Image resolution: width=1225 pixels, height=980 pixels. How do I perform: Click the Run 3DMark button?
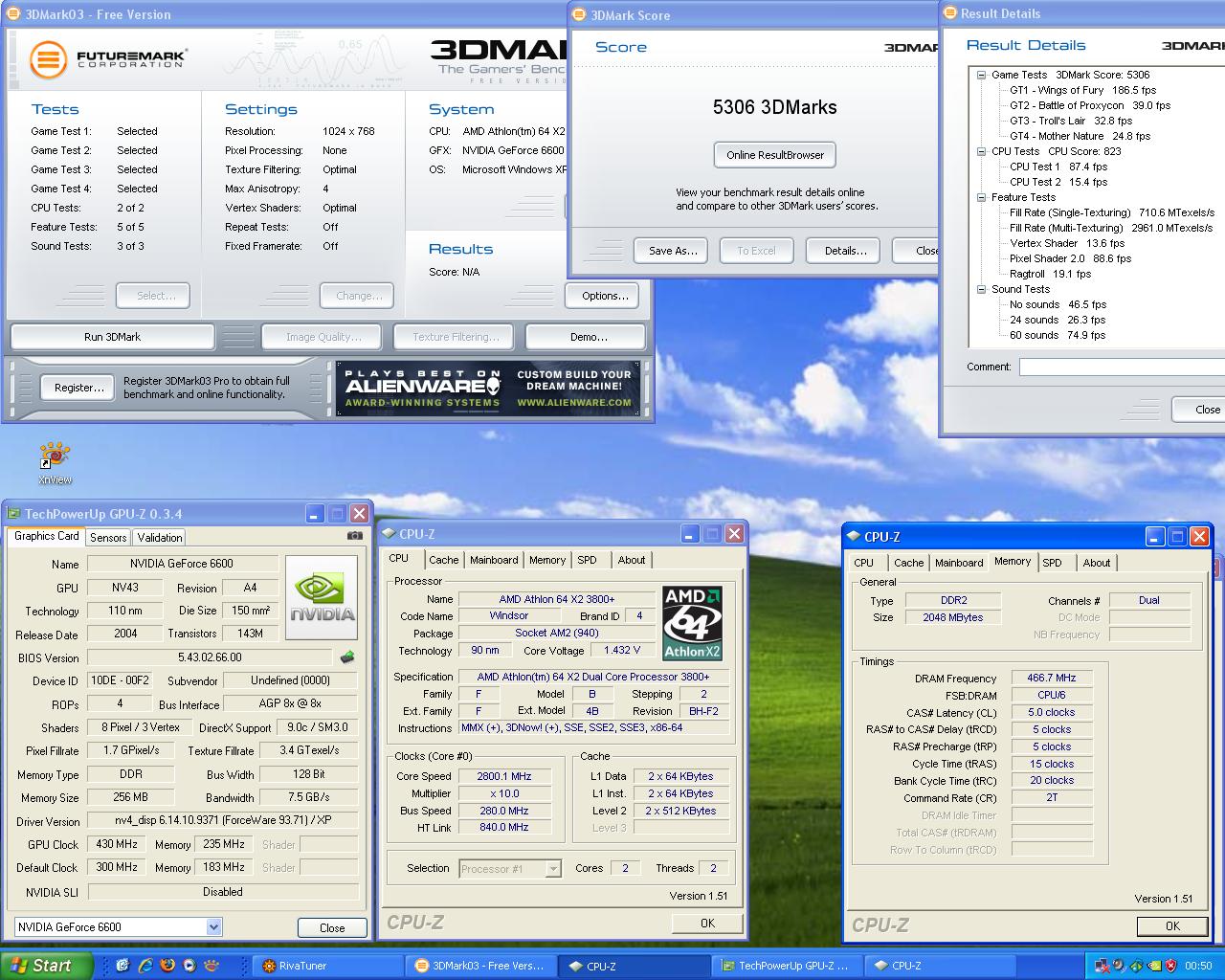(x=112, y=337)
